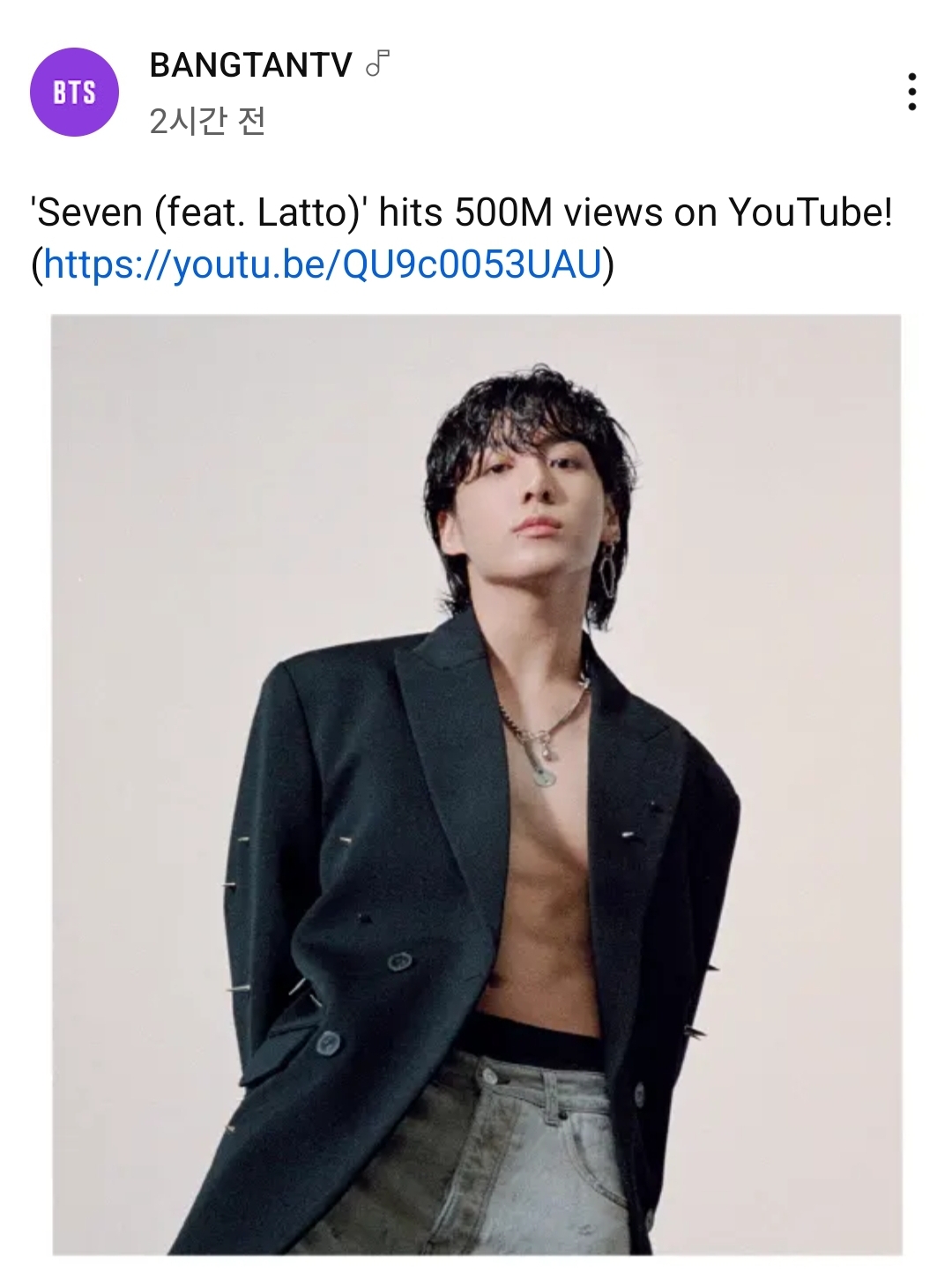Click the '500M views' text in post

coord(558,212)
